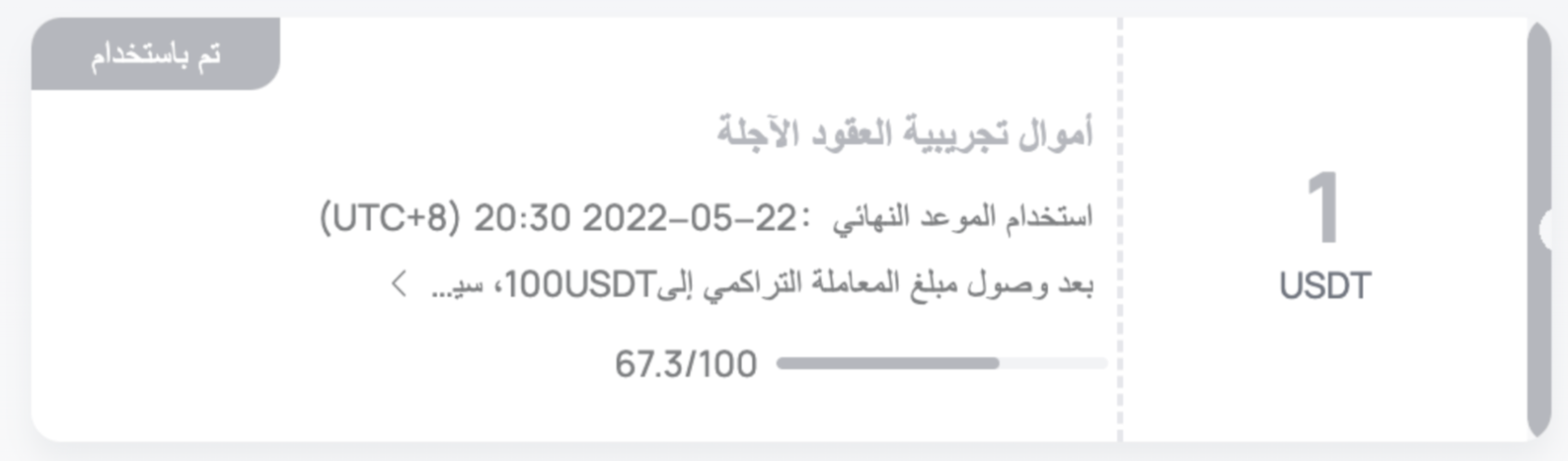1568x461 pixels.
Task: Click the unfilled end of the progress bar
Action: (1053, 363)
